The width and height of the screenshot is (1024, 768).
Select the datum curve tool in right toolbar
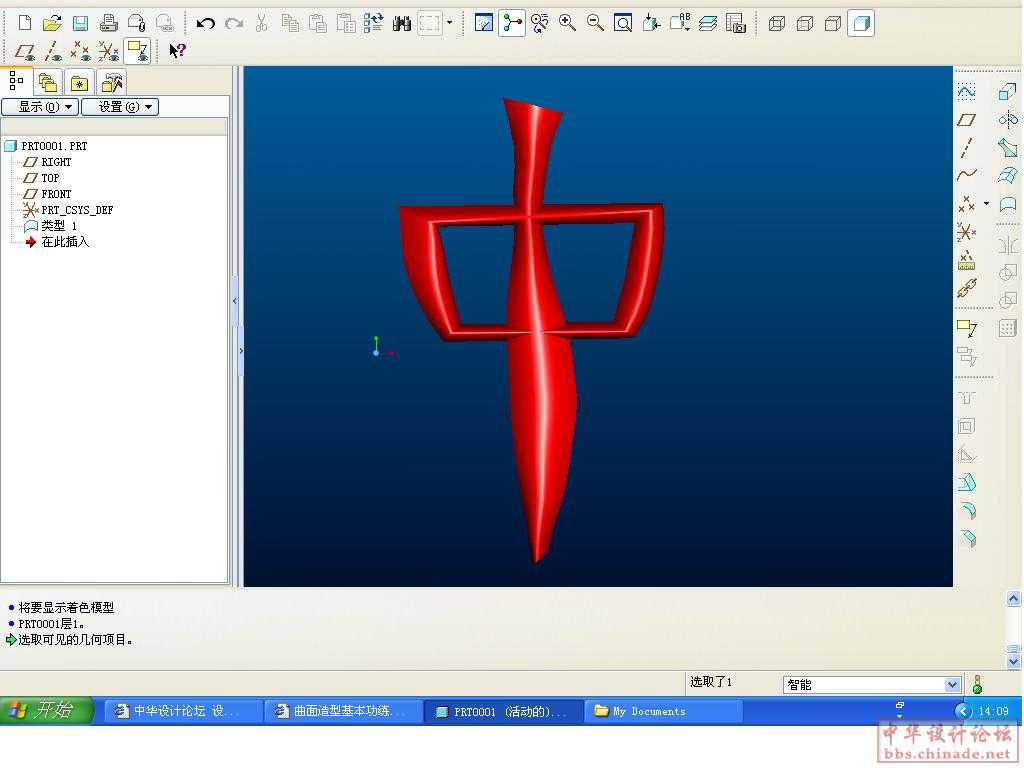[x=967, y=175]
